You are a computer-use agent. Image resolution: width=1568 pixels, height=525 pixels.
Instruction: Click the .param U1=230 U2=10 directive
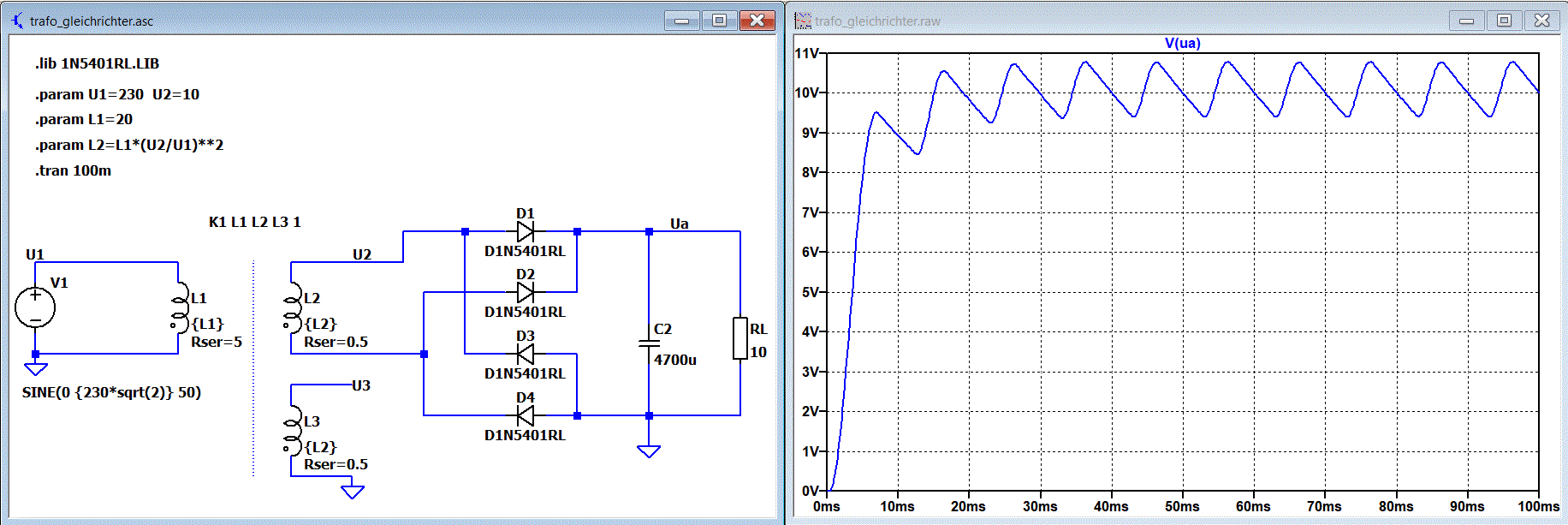pyautogui.click(x=117, y=94)
